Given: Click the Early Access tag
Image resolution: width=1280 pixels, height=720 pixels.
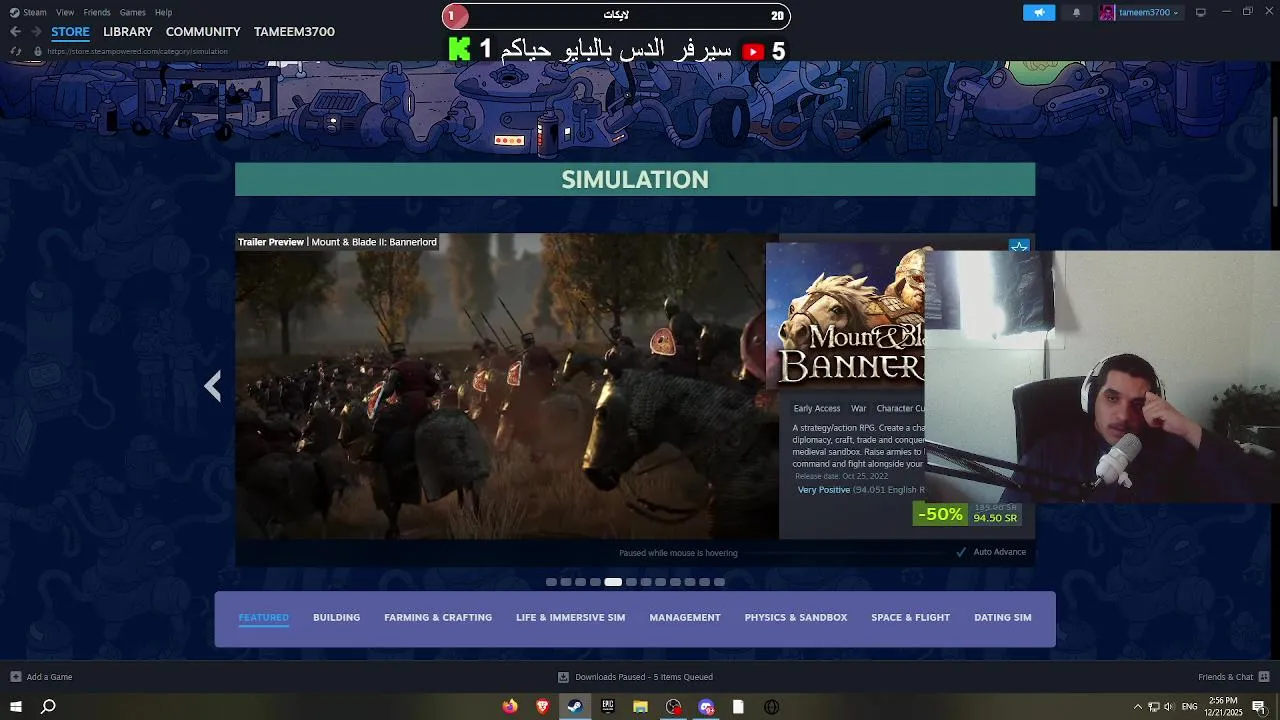Looking at the screenshot, I should 817,408.
